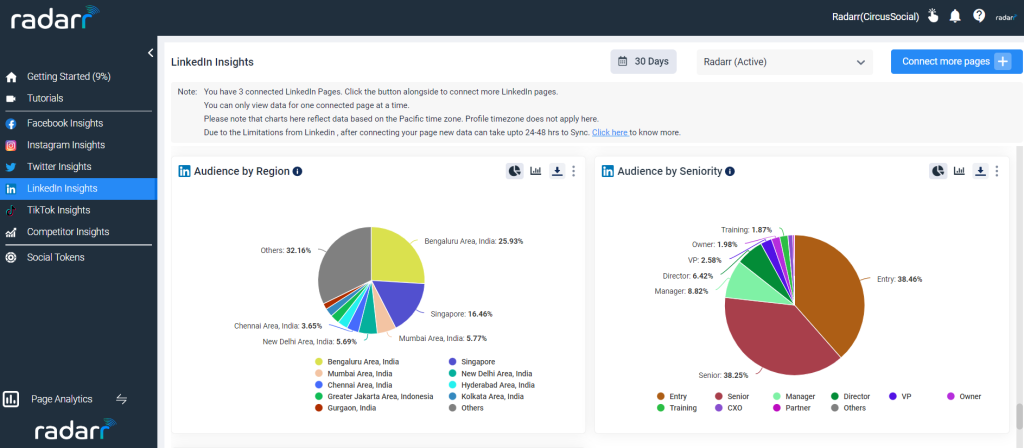Switch Audience by Region to bar chart view
Viewport: 1024px width, 448px height.
point(536,171)
